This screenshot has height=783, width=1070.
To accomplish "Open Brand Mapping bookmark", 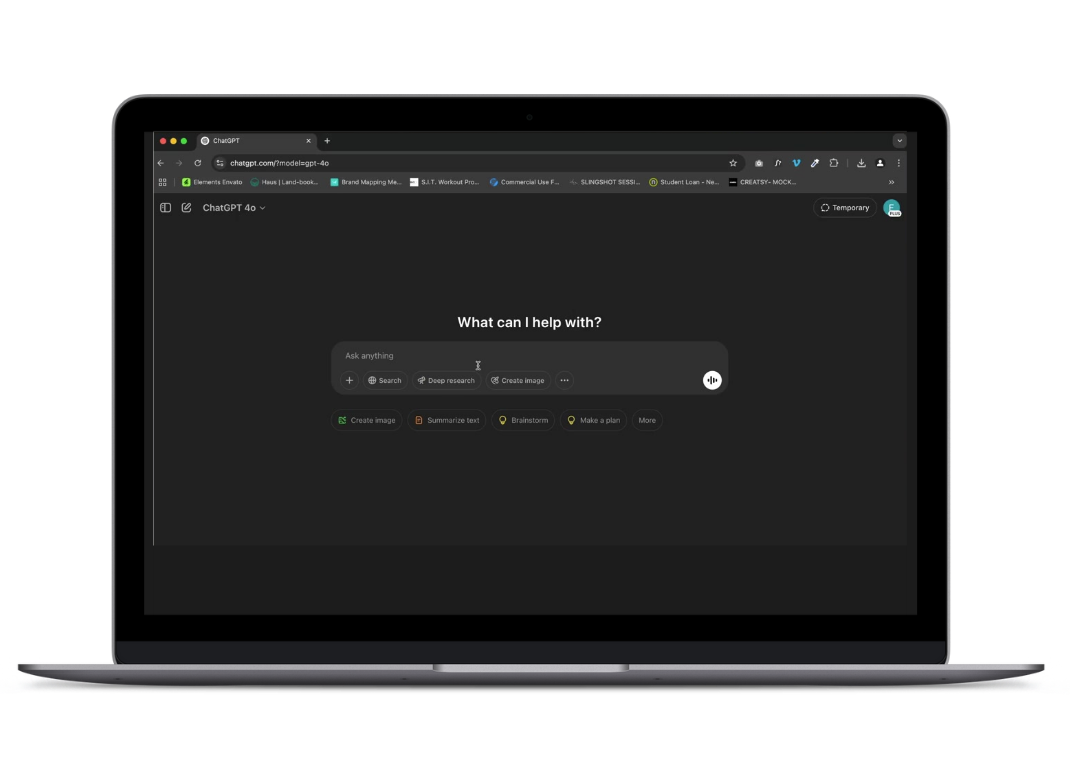I will [366, 182].
